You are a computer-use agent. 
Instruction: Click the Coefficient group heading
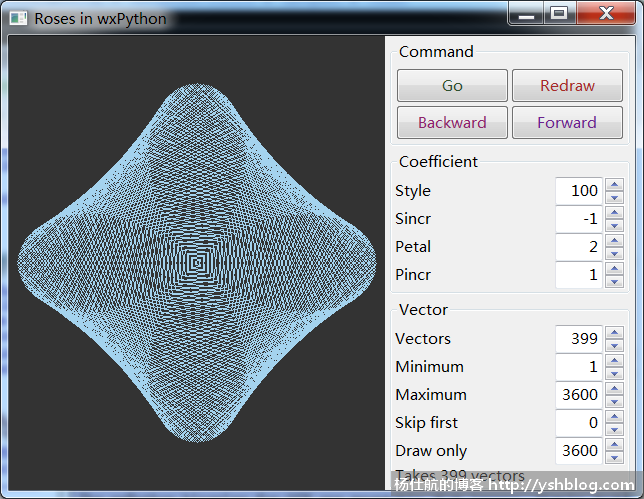(438, 161)
